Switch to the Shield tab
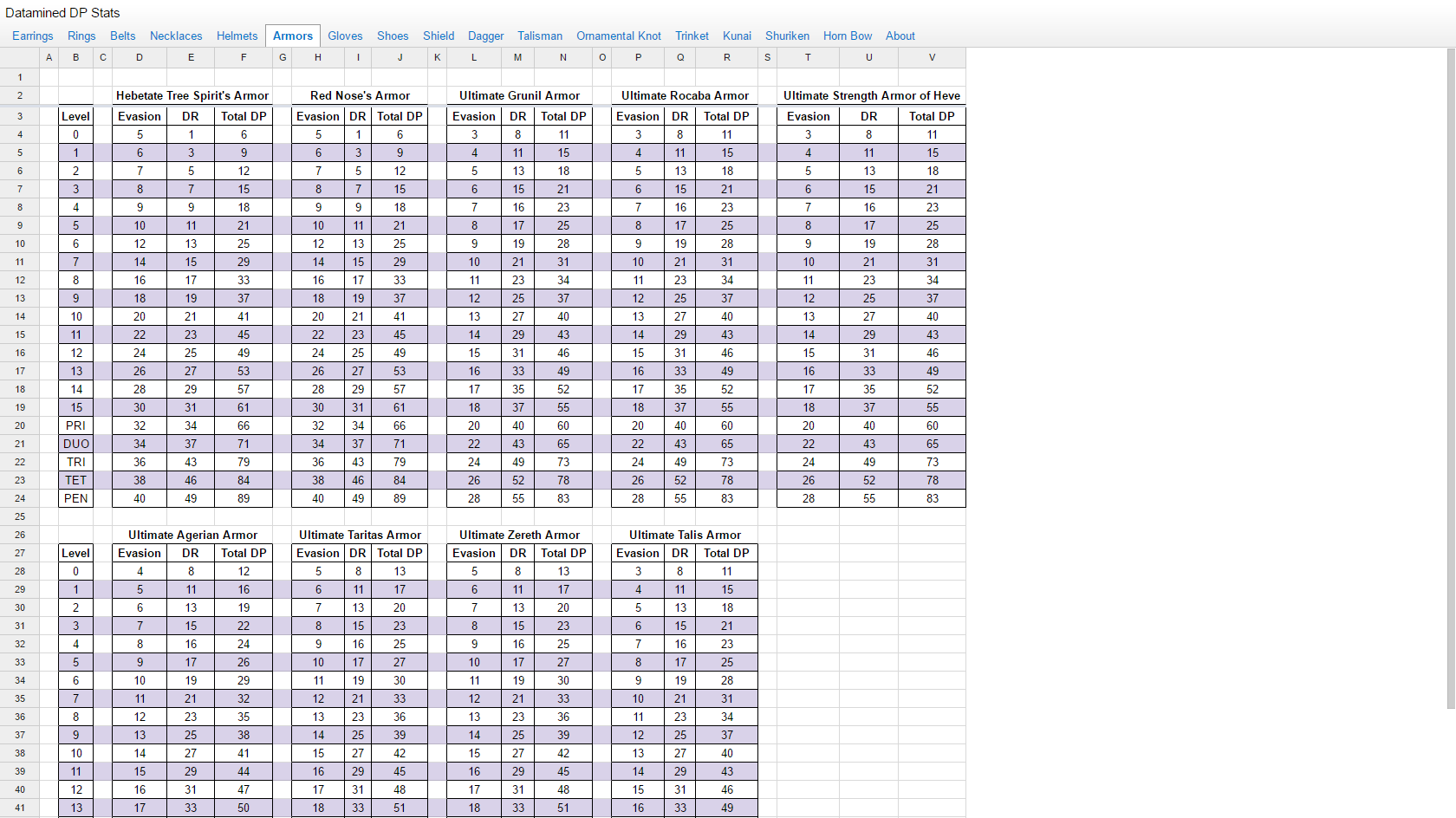1456x818 pixels. pyautogui.click(x=439, y=36)
